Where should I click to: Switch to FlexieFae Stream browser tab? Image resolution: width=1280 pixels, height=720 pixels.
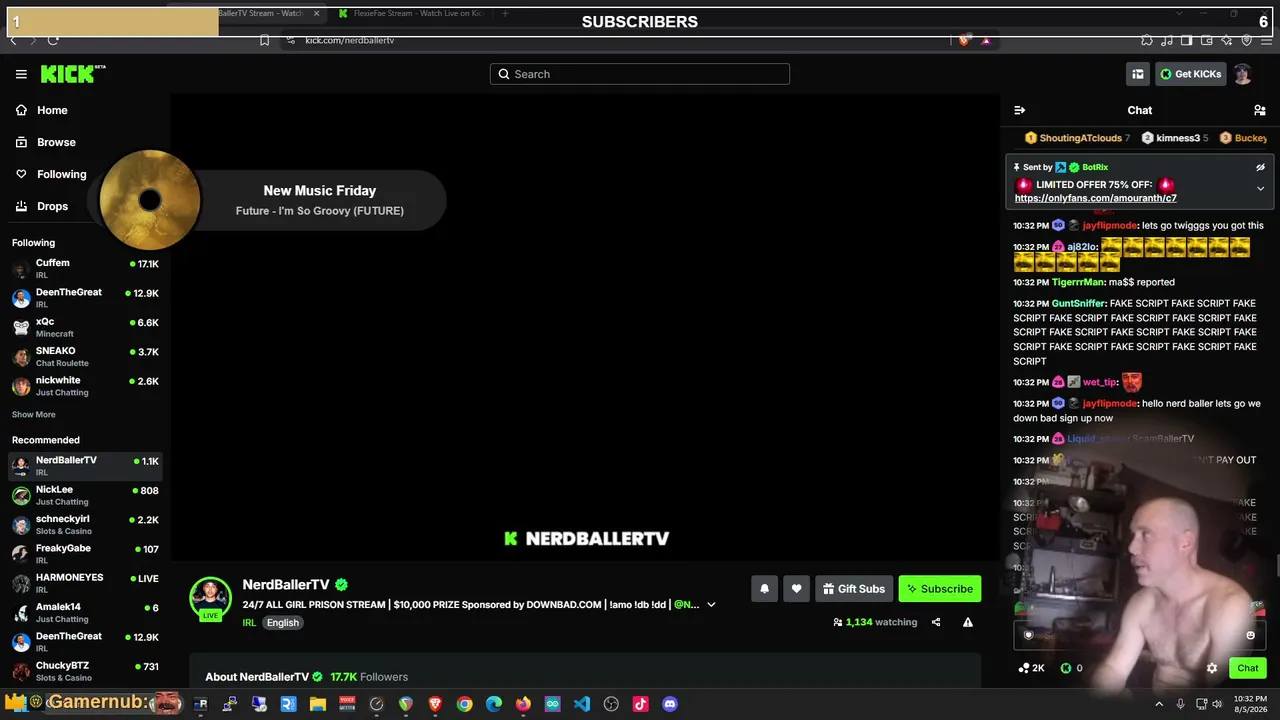[x=412, y=13]
